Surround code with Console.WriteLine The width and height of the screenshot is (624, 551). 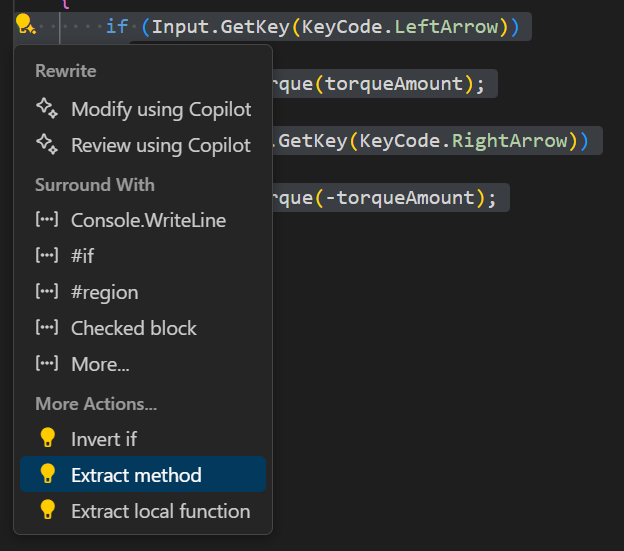pyautogui.click(x=148, y=220)
